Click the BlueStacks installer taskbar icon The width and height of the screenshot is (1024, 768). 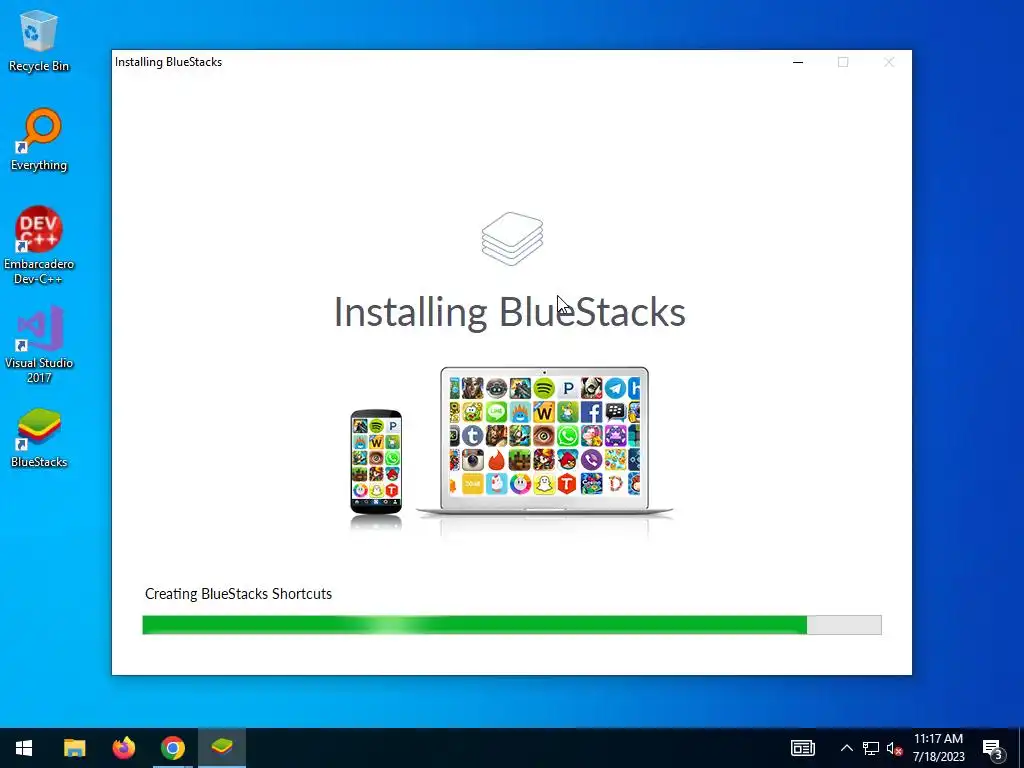[221, 748]
